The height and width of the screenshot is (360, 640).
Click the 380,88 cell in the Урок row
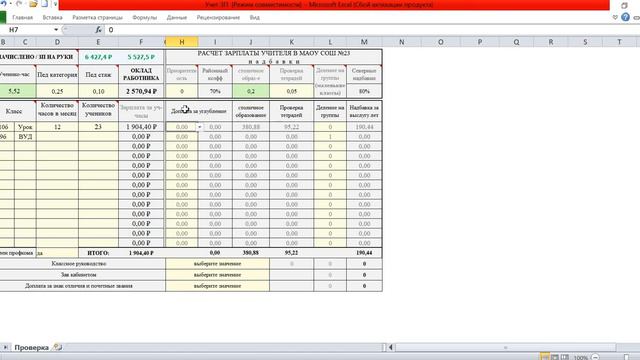point(251,127)
